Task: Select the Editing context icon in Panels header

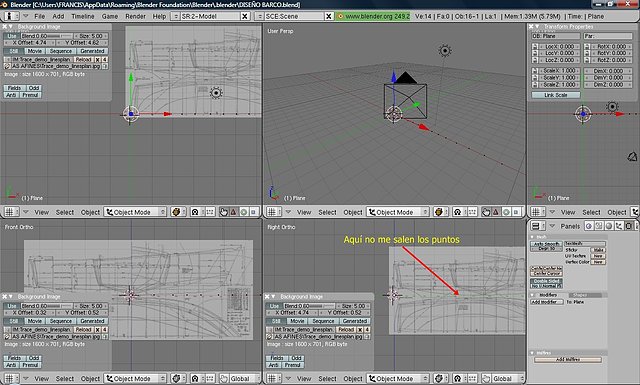Action: [x=629, y=226]
